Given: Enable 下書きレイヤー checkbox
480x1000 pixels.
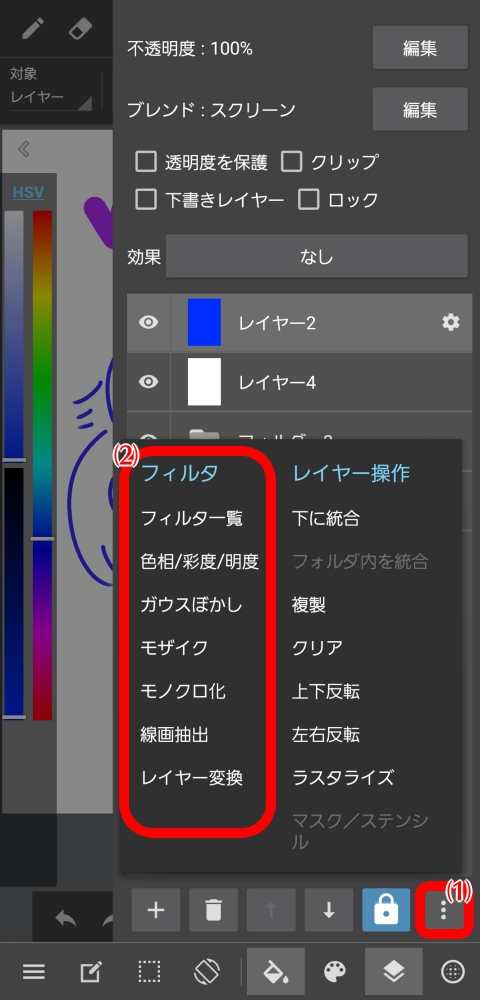Looking at the screenshot, I should [x=146, y=200].
